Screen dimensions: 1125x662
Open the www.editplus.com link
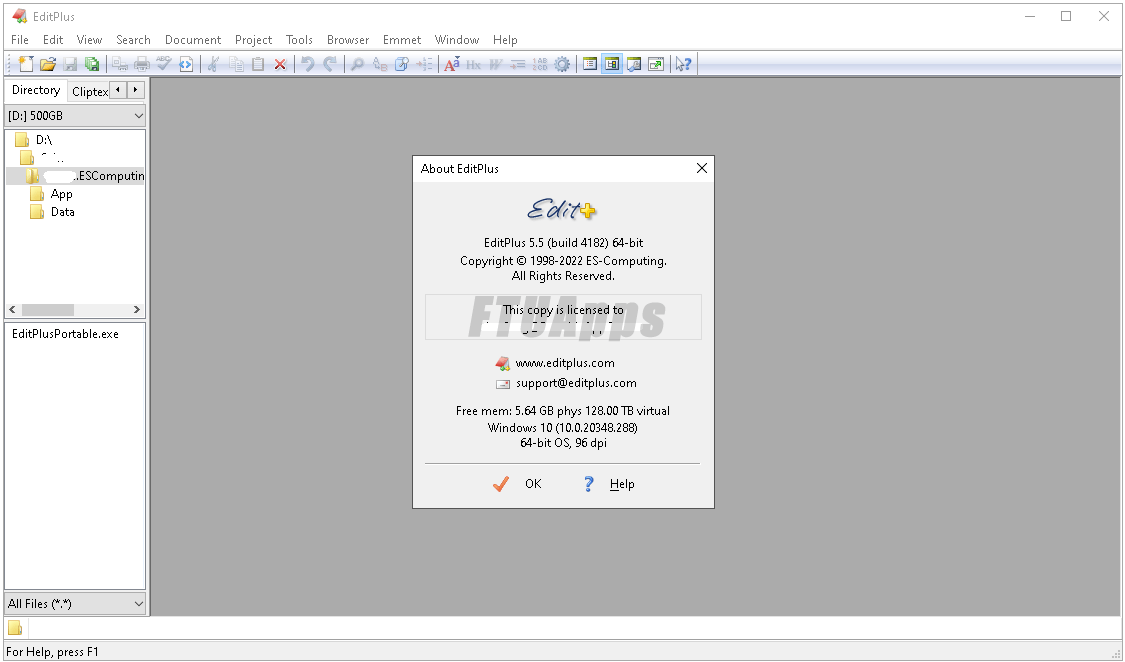tap(565, 363)
